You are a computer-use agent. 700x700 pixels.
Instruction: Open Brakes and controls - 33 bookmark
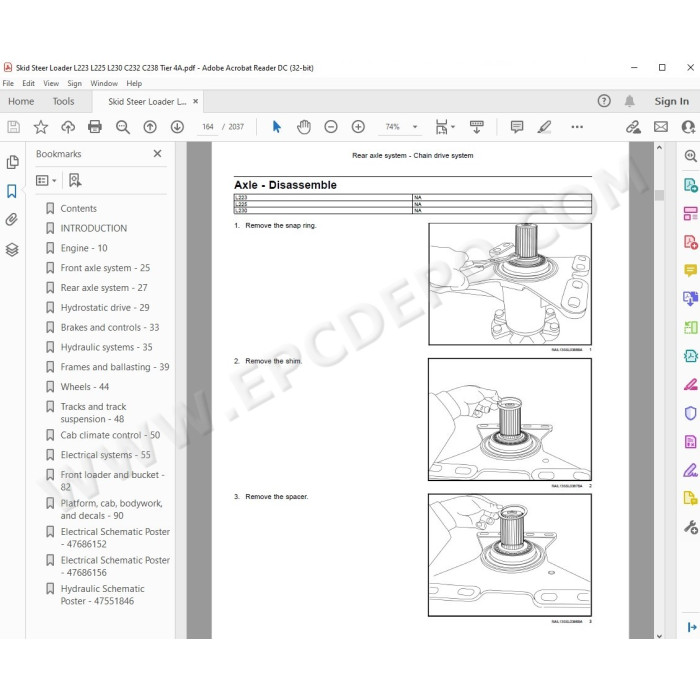(110, 327)
